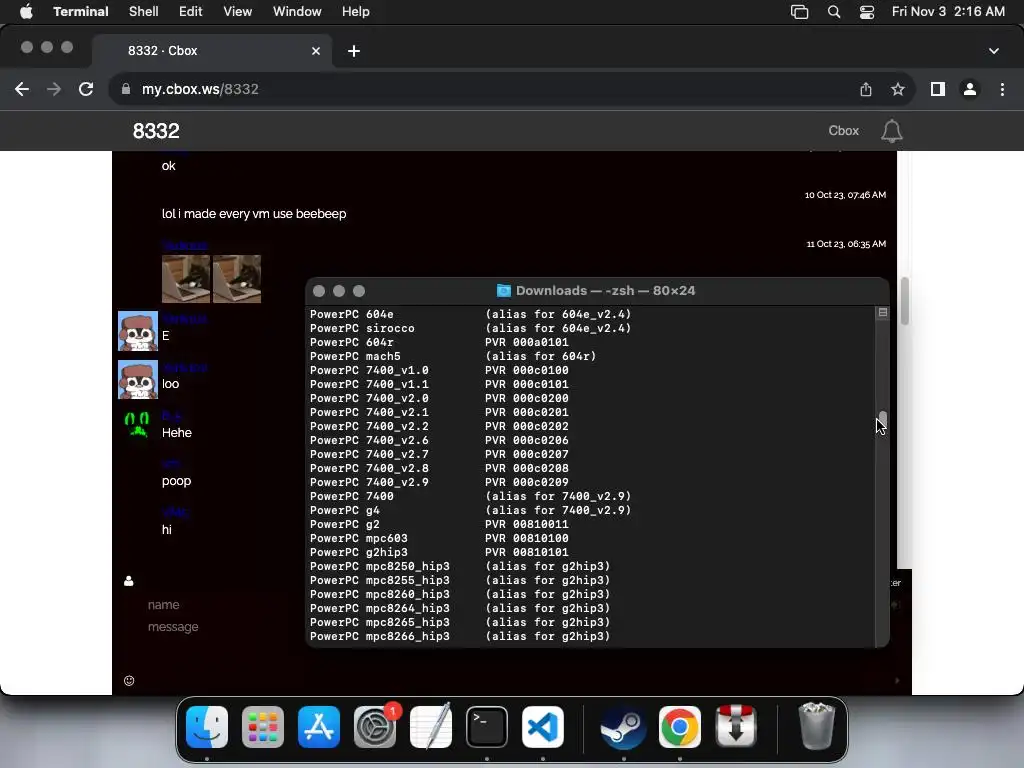This screenshot has height=768, width=1024.
Task: Open Steam from the Dock
Action: click(623, 727)
